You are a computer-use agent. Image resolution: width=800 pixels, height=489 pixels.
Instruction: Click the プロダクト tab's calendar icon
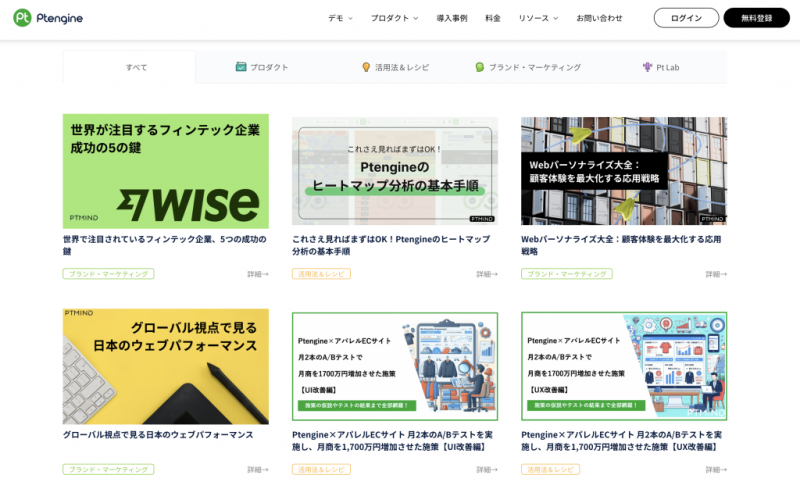point(241,67)
